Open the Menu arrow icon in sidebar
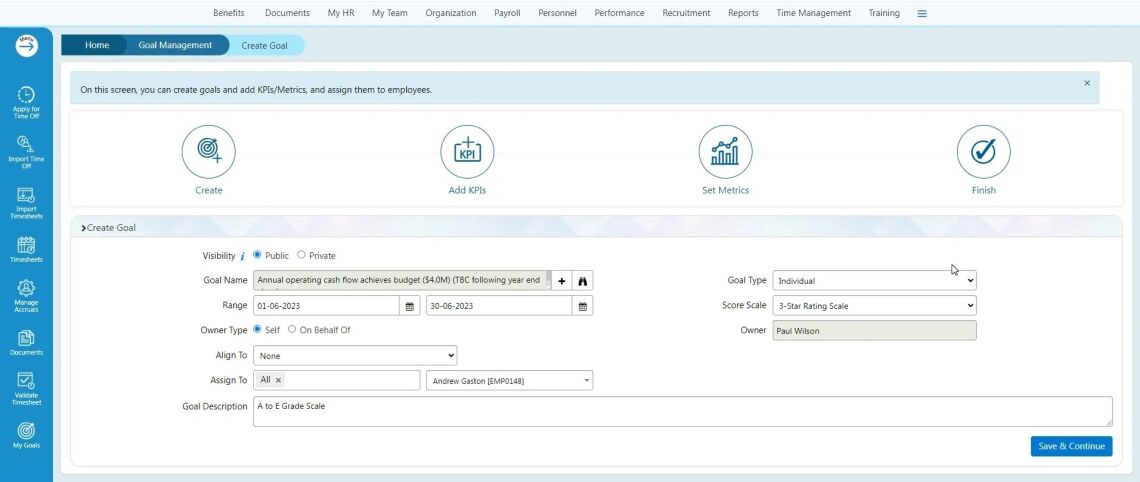1140x482 pixels. point(26,46)
